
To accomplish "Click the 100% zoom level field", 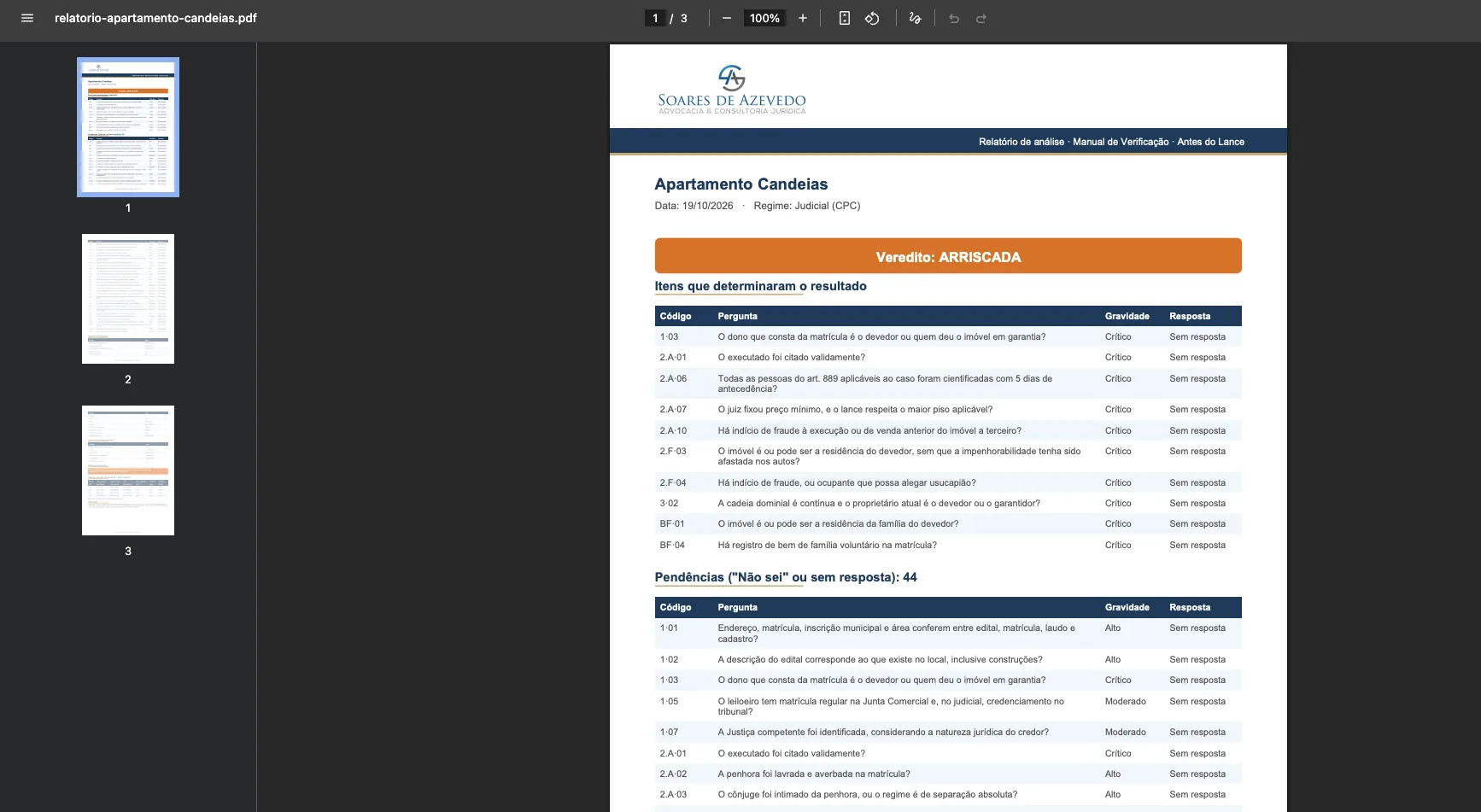I will (764, 18).
